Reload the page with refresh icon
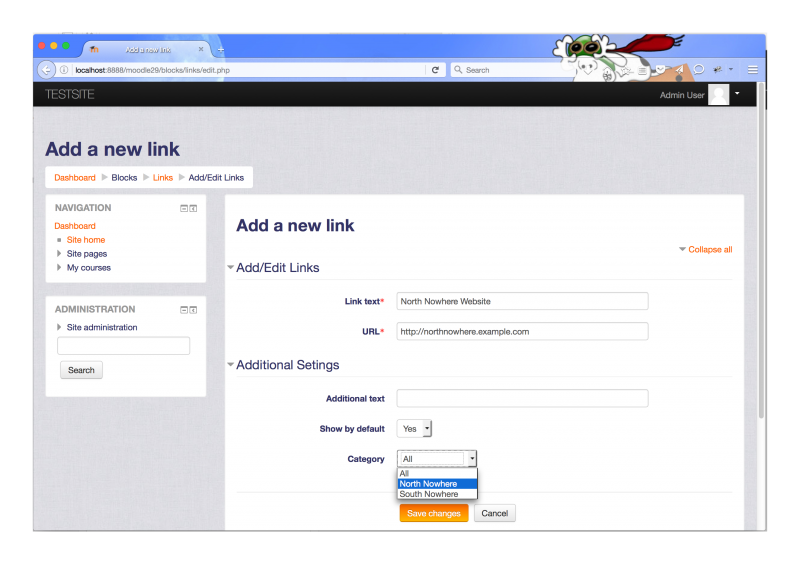 pyautogui.click(x=435, y=70)
